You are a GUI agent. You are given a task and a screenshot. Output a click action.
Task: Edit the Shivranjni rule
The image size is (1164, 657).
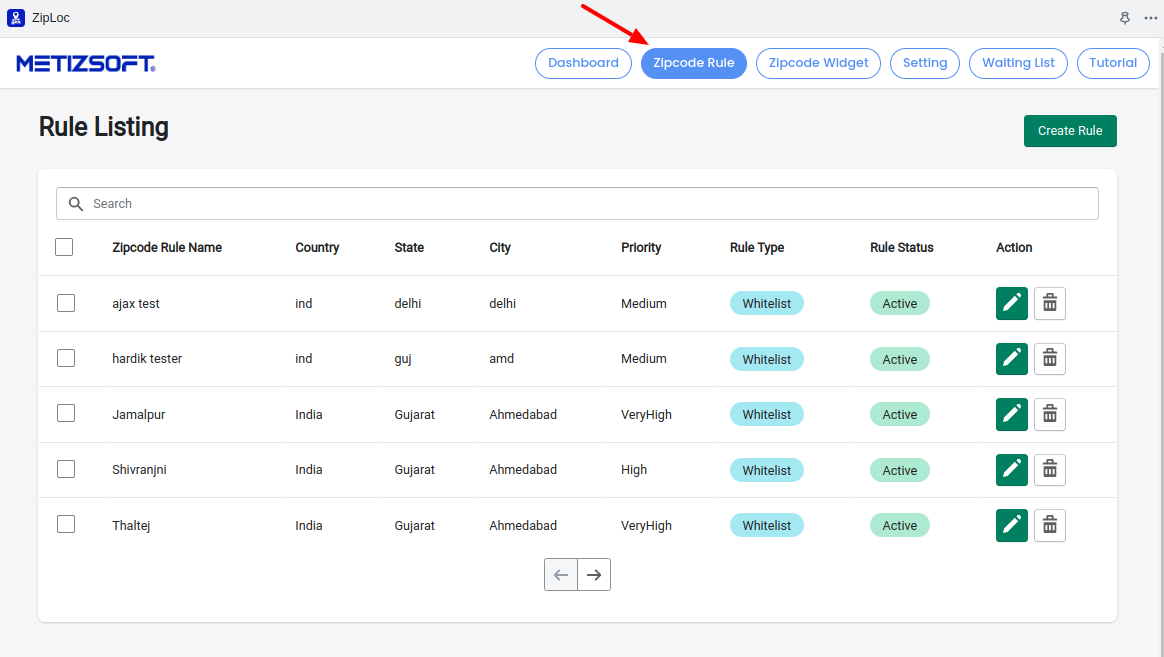(x=1011, y=470)
